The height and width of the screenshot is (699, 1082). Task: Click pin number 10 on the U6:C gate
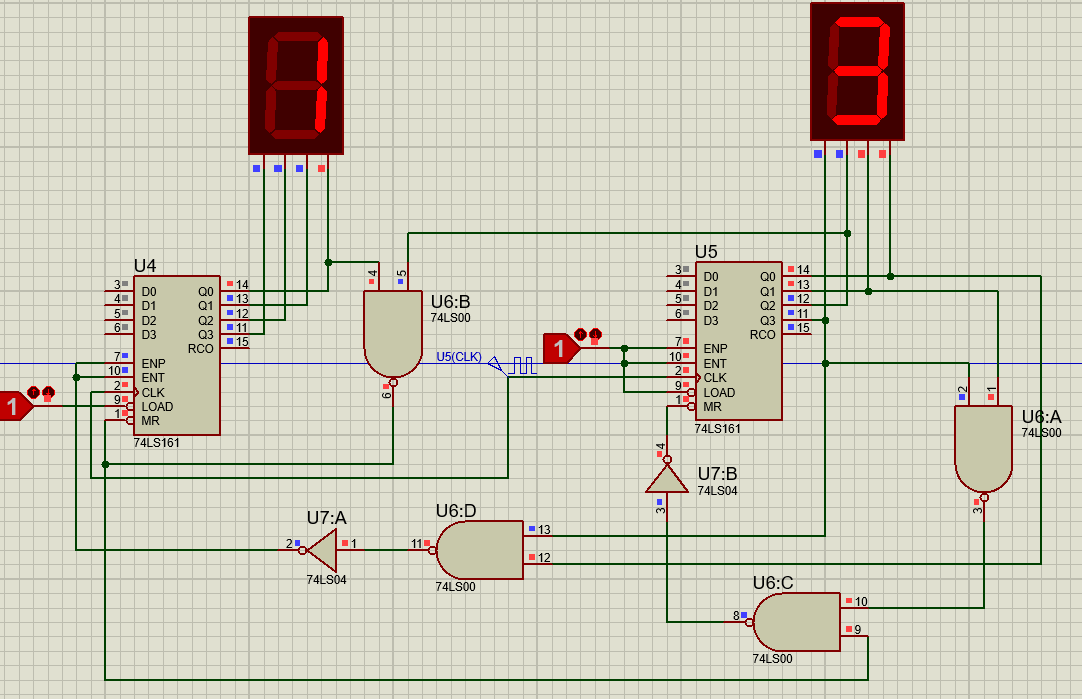[861, 602]
